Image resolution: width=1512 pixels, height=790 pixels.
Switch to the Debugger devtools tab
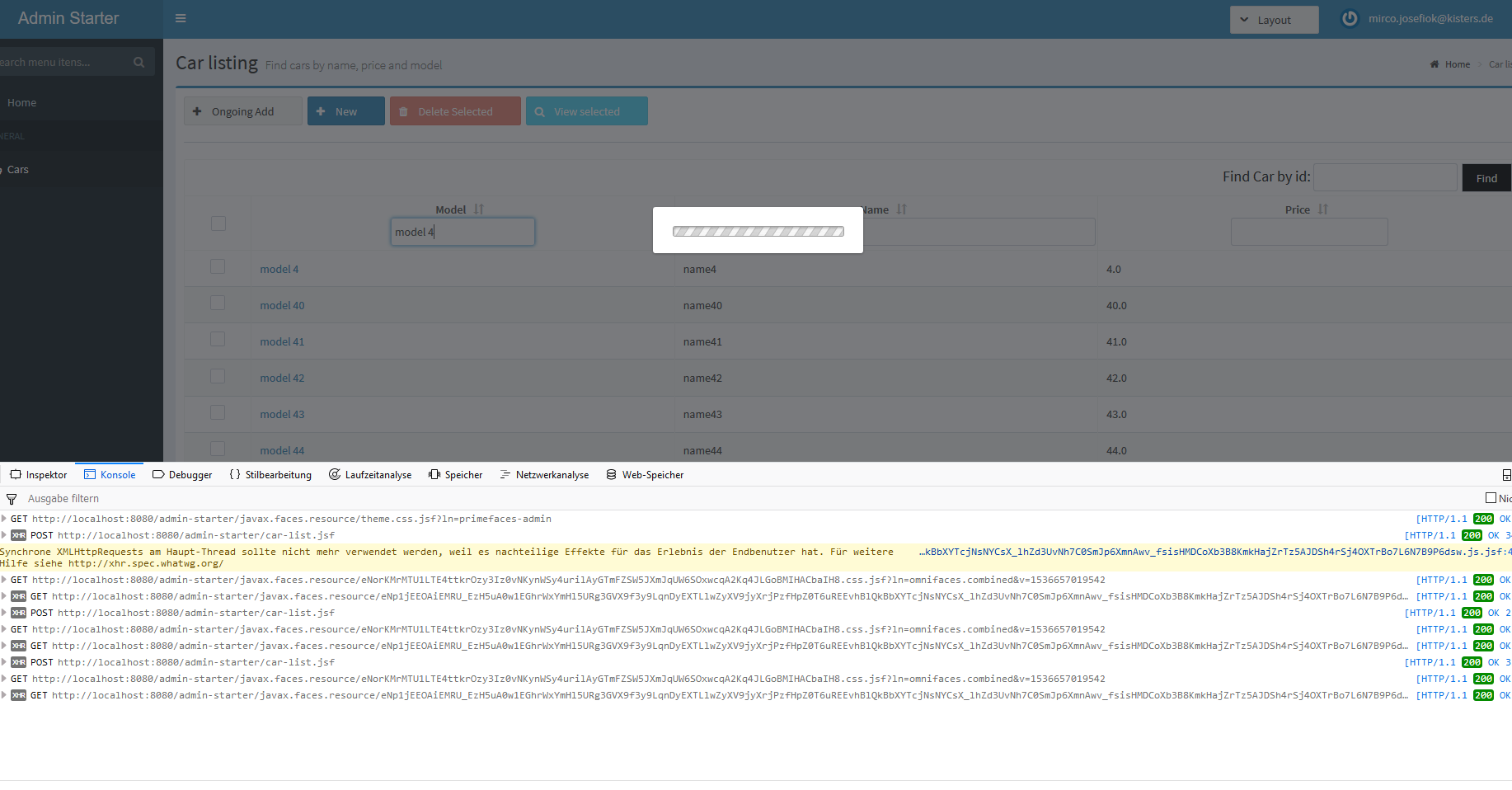pyautogui.click(x=182, y=475)
